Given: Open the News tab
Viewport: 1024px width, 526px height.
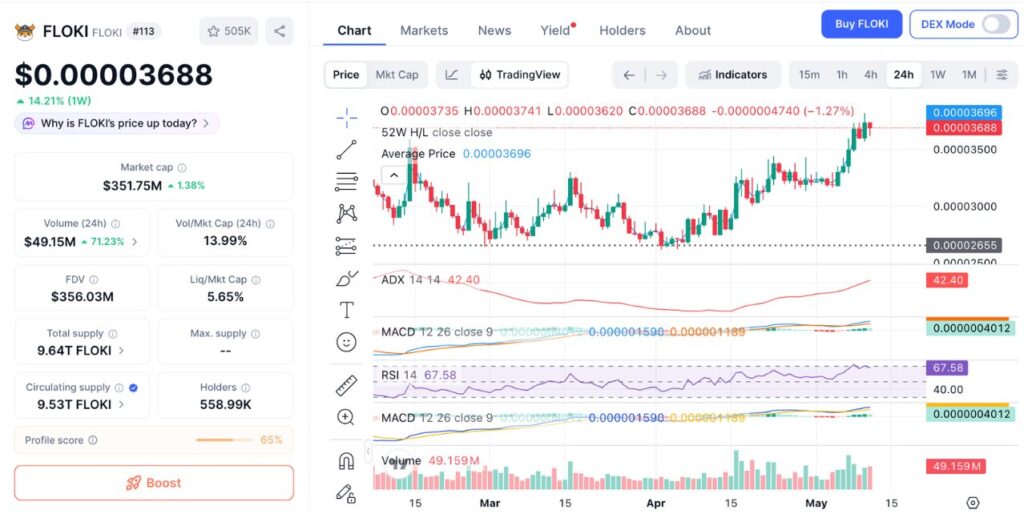Looking at the screenshot, I should click(x=494, y=31).
